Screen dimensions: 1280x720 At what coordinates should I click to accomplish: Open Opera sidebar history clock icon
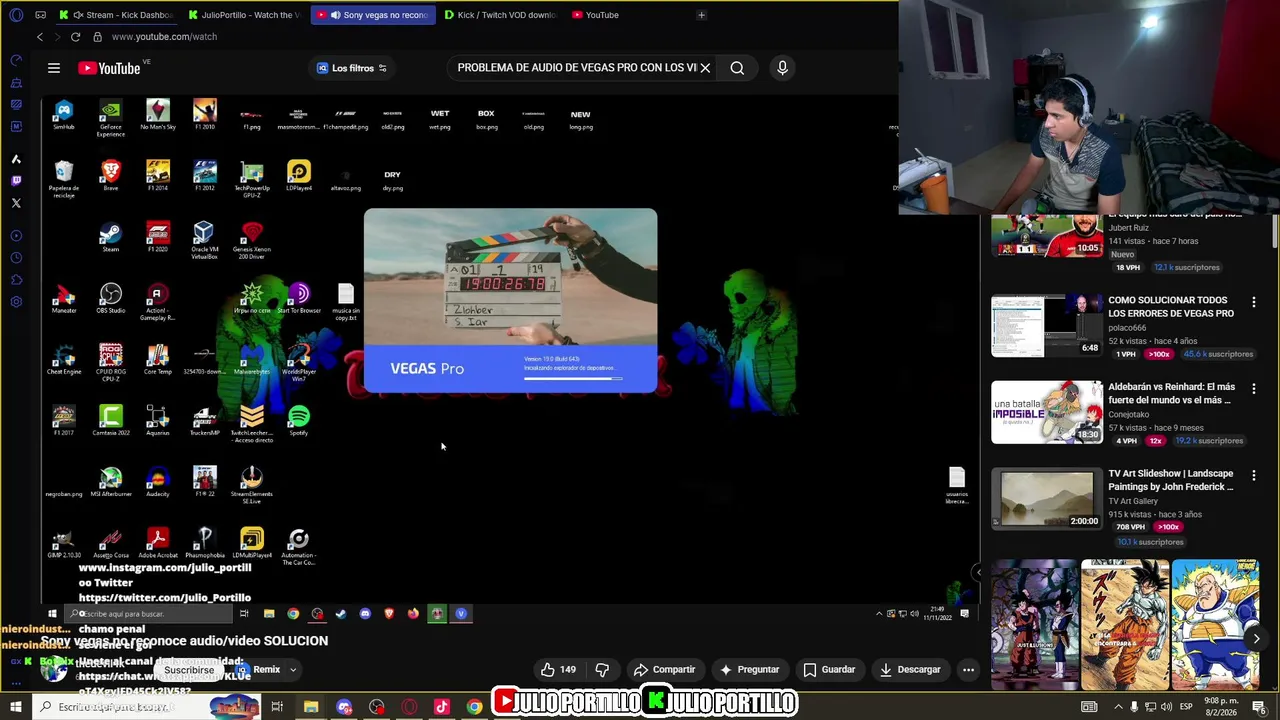pos(16,258)
